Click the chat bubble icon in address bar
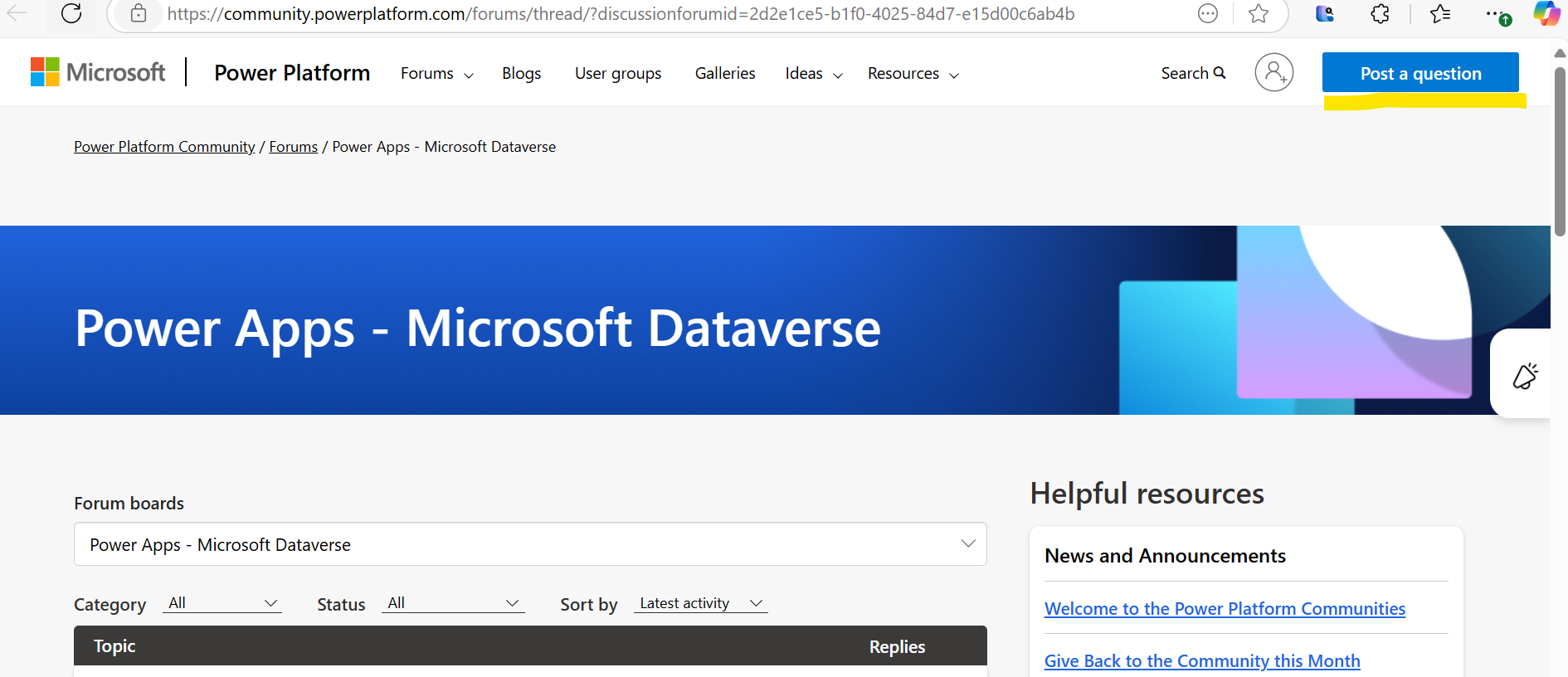The height and width of the screenshot is (677, 1568). tap(1208, 13)
